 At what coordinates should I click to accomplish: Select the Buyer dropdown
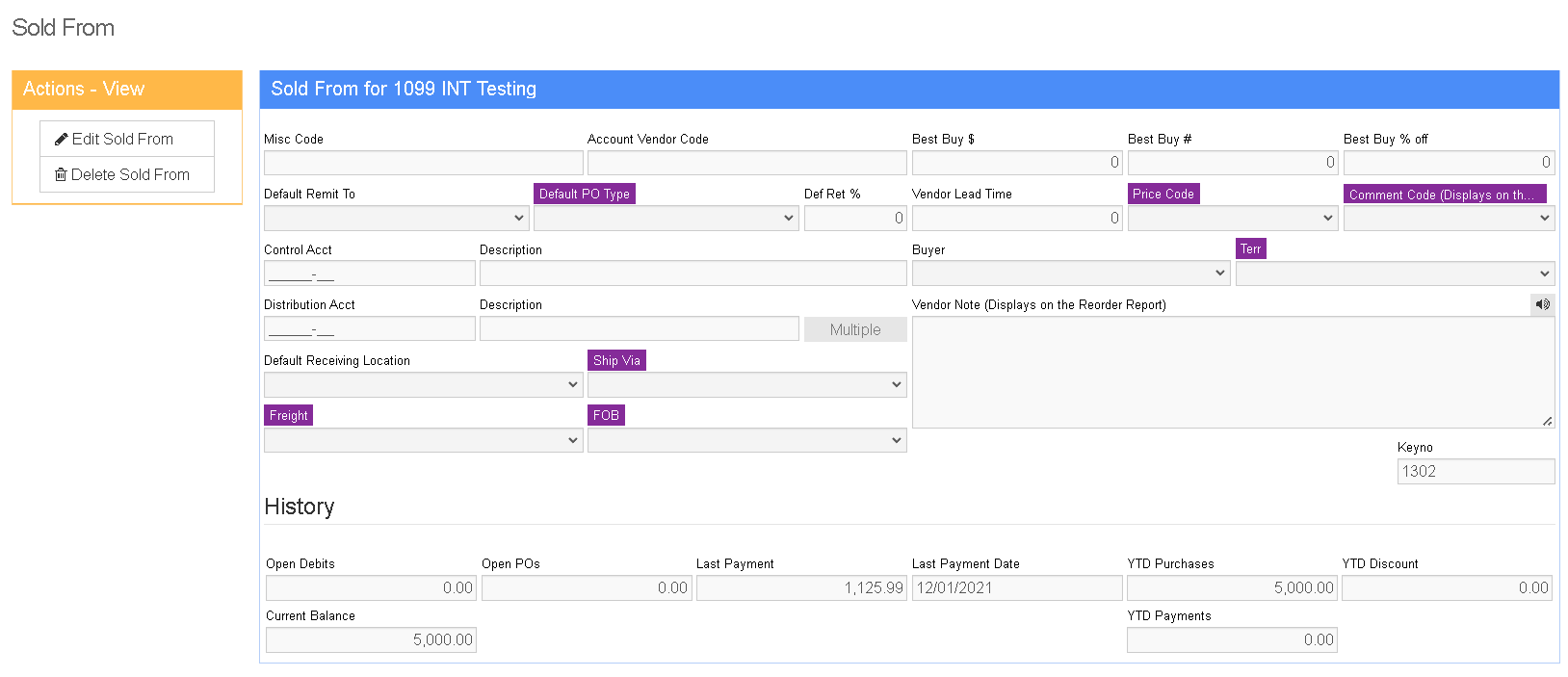(x=1071, y=273)
